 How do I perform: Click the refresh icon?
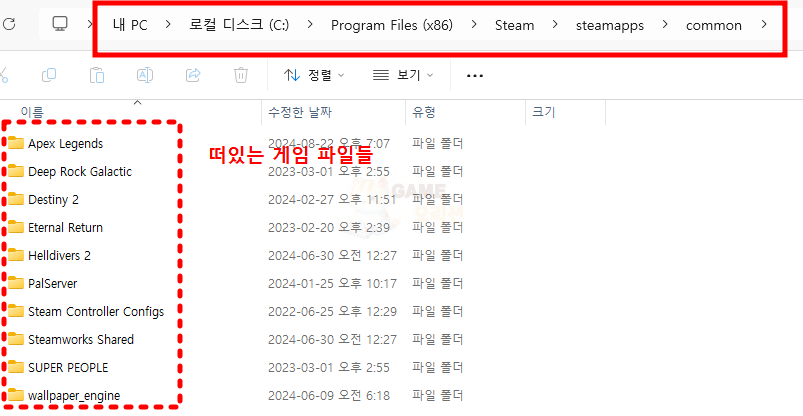[10, 24]
